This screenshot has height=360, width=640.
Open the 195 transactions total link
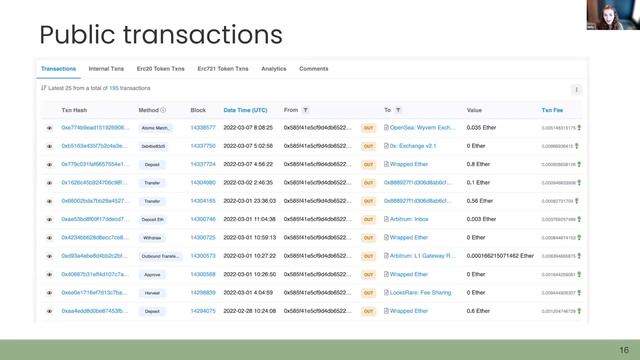click(114, 88)
